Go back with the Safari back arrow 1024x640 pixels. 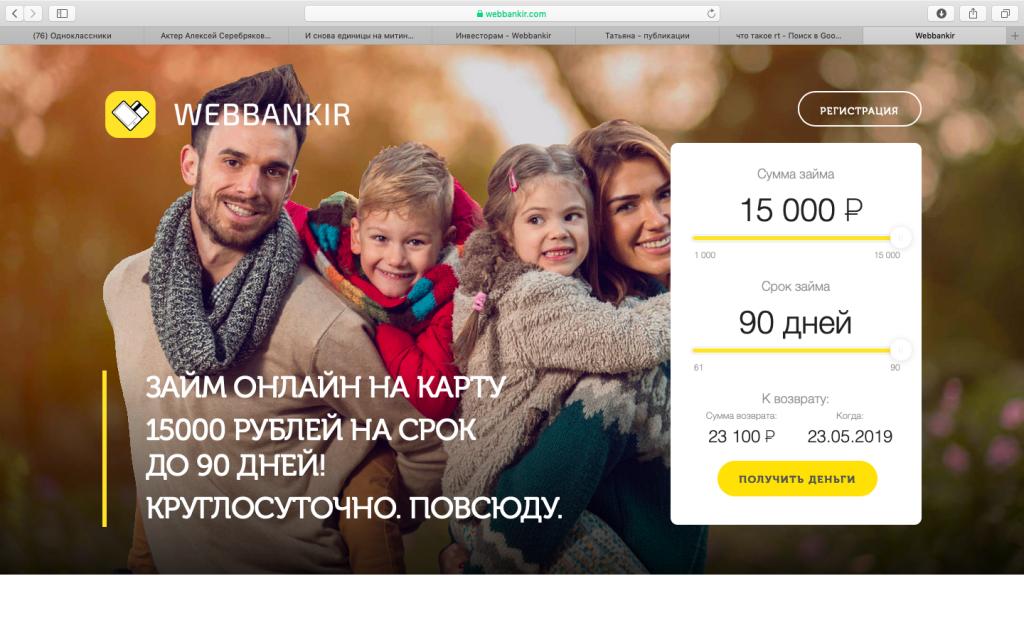[14, 13]
